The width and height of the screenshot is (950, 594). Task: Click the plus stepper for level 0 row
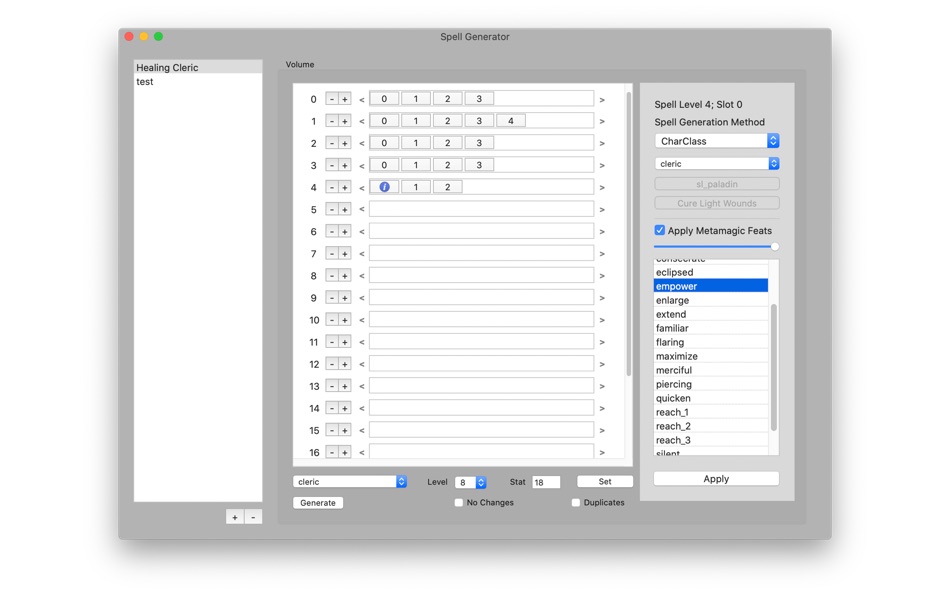(345, 99)
